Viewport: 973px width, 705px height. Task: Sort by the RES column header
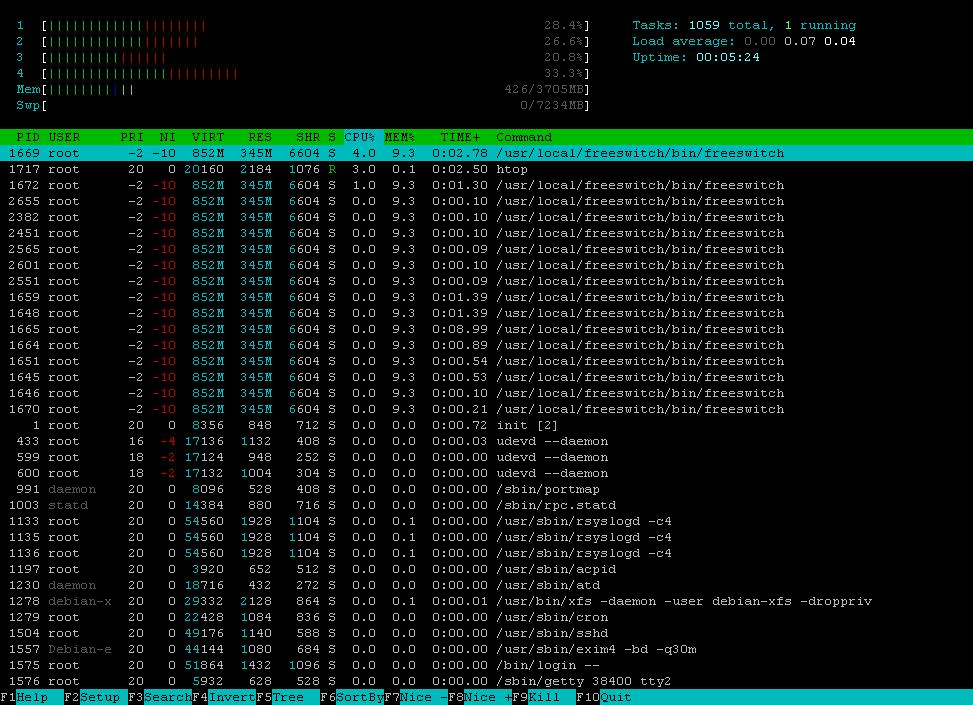click(x=260, y=137)
